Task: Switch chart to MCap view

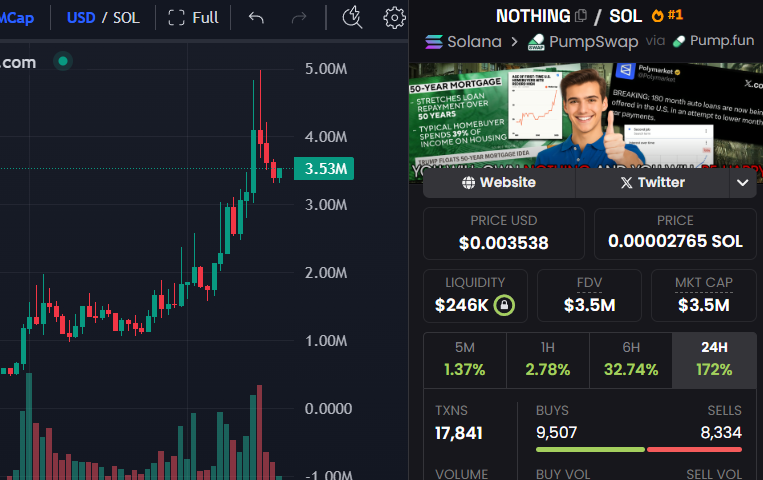Action: click(17, 18)
